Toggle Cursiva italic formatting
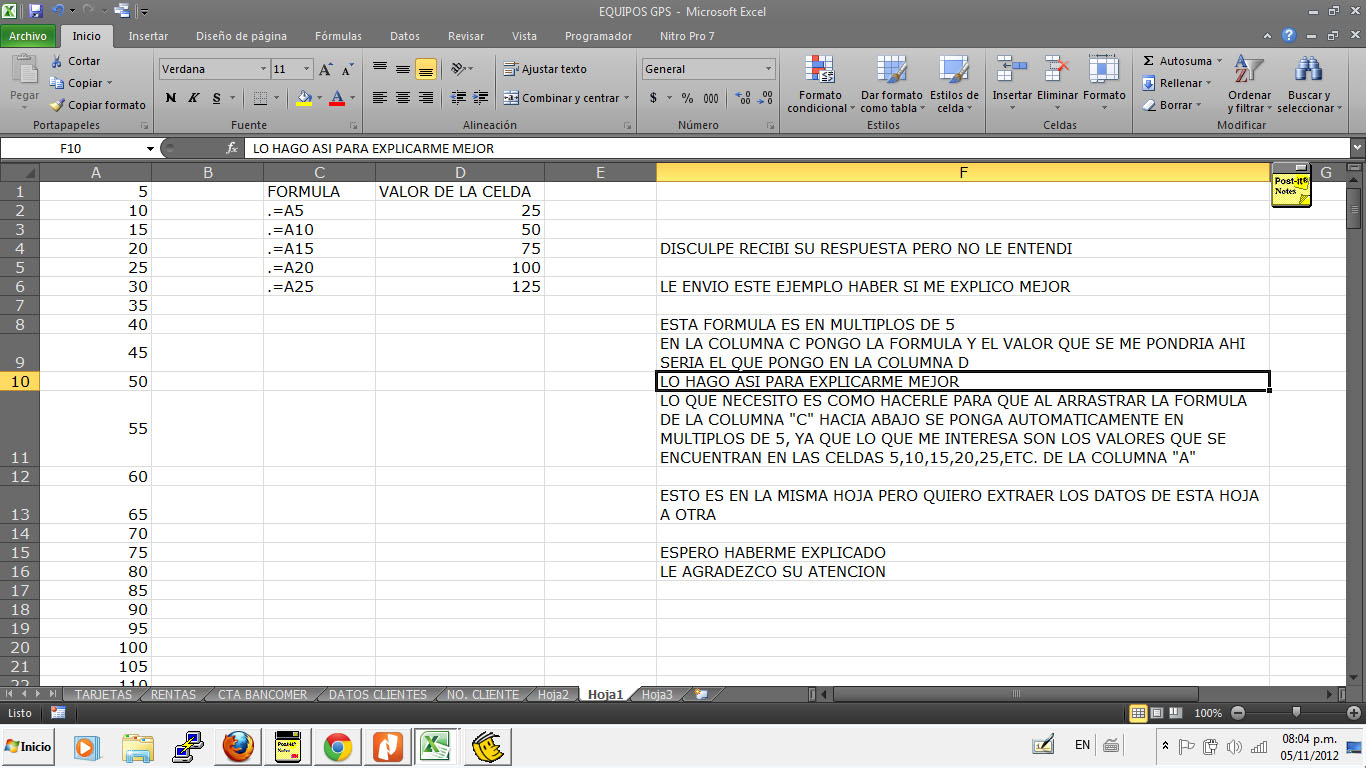 (x=193, y=98)
